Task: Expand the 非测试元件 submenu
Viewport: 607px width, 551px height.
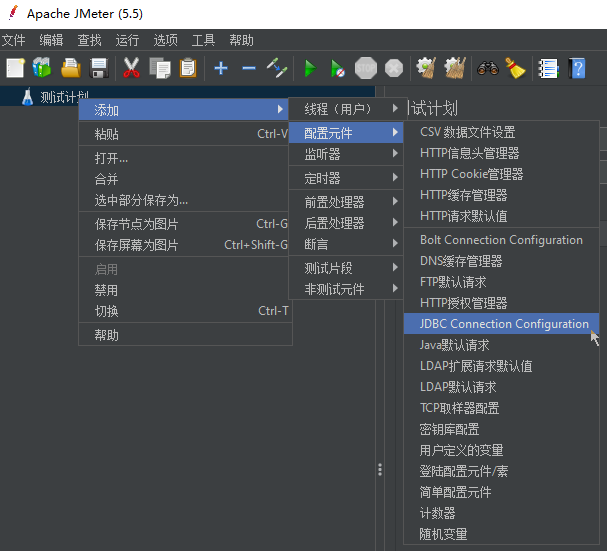Action: pyautogui.click(x=346, y=289)
